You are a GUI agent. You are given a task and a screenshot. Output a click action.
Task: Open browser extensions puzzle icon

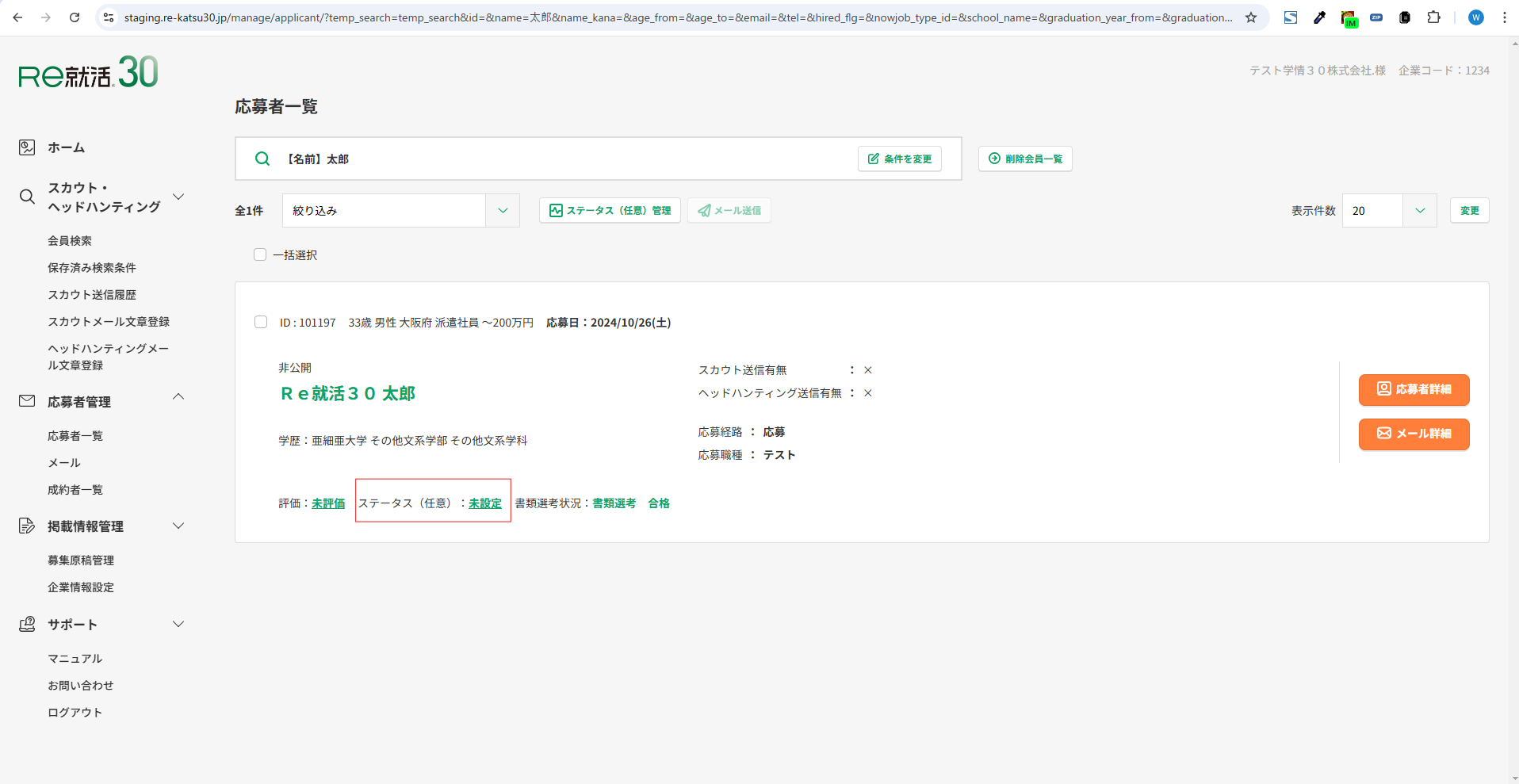click(x=1433, y=17)
